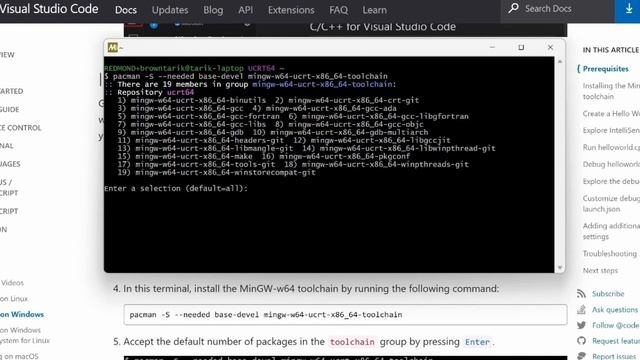
Task: Open the Request features link
Action: [x=616, y=340]
